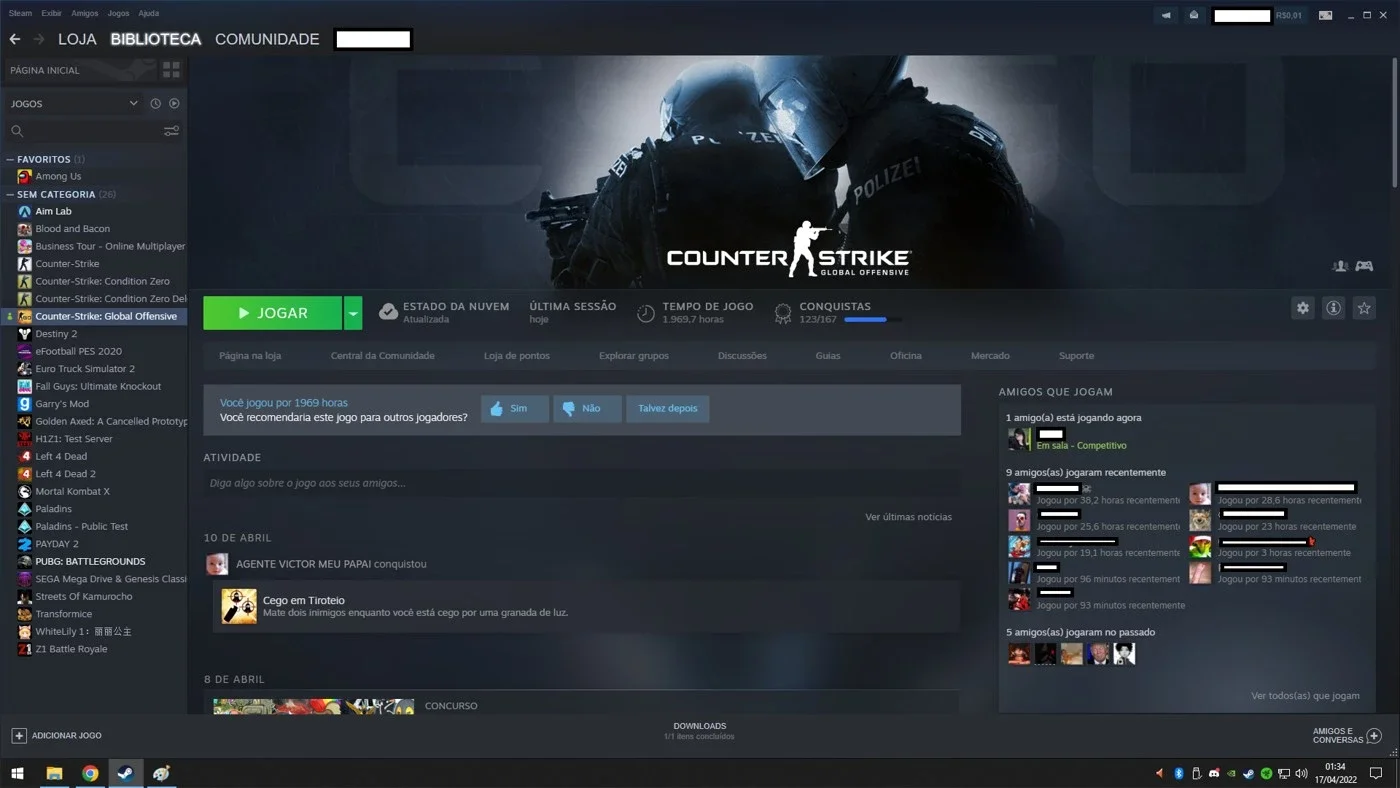Click the main page vertical scrollbar
The width and height of the screenshot is (1400, 788).
pyautogui.click(x=1394, y=123)
